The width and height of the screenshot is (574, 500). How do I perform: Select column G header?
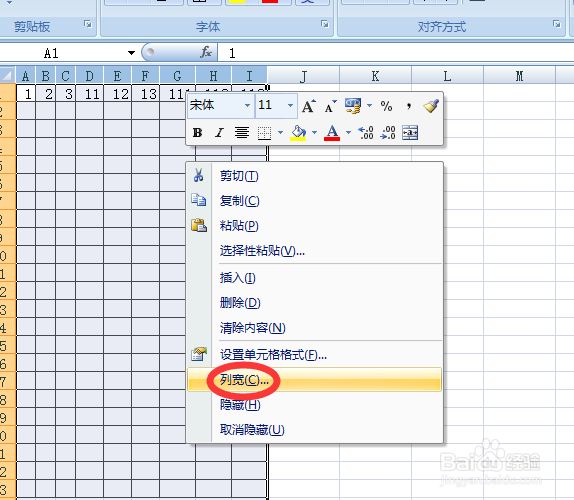point(178,76)
